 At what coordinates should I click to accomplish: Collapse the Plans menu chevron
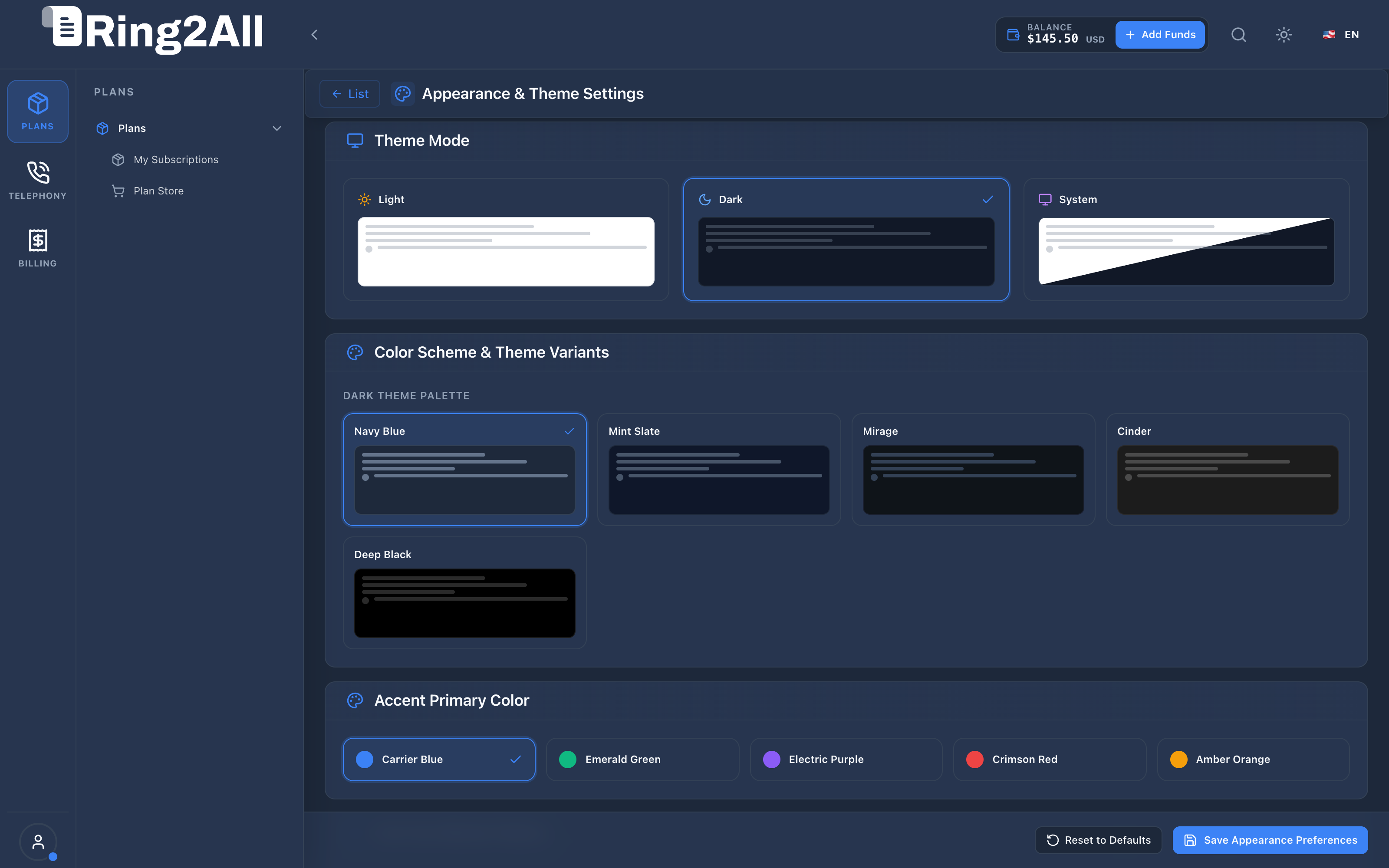pos(276,128)
